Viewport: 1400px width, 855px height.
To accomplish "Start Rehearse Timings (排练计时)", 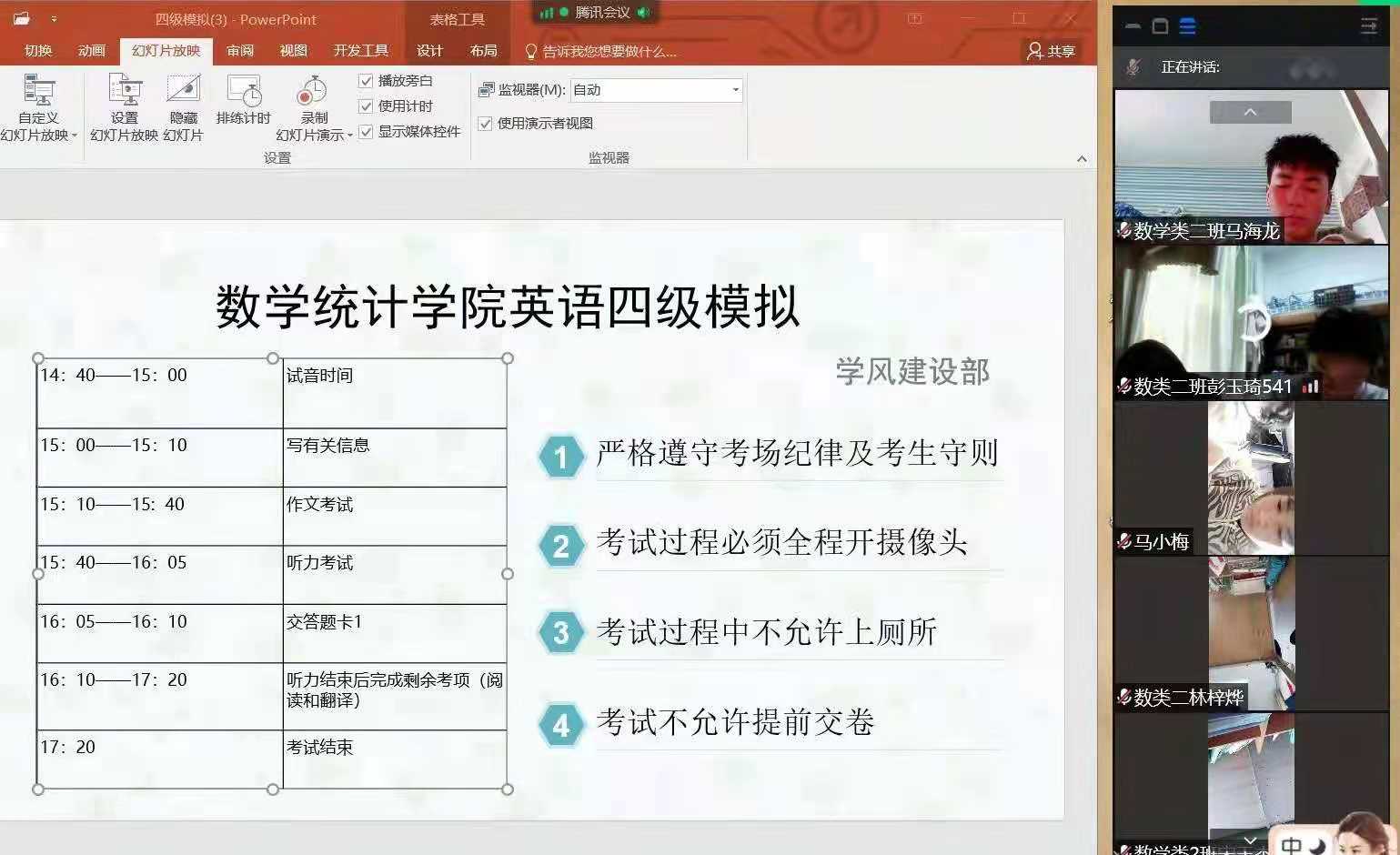I will pos(243,92).
